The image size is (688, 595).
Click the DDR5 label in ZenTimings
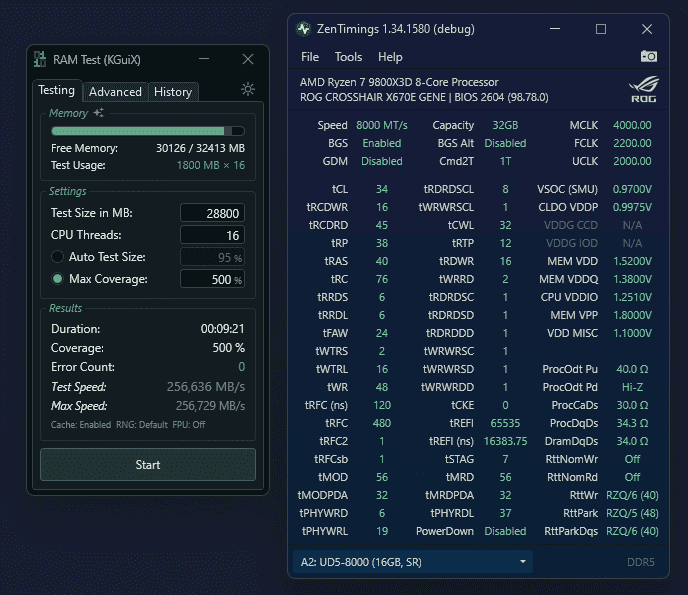click(x=641, y=562)
